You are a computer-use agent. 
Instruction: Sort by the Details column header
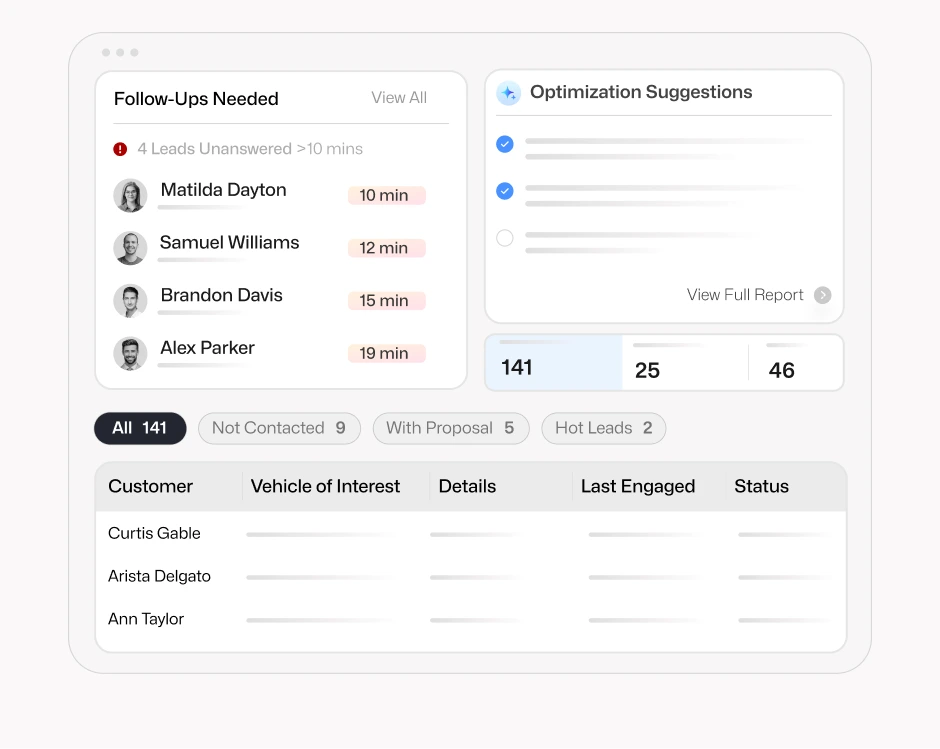pos(468,486)
